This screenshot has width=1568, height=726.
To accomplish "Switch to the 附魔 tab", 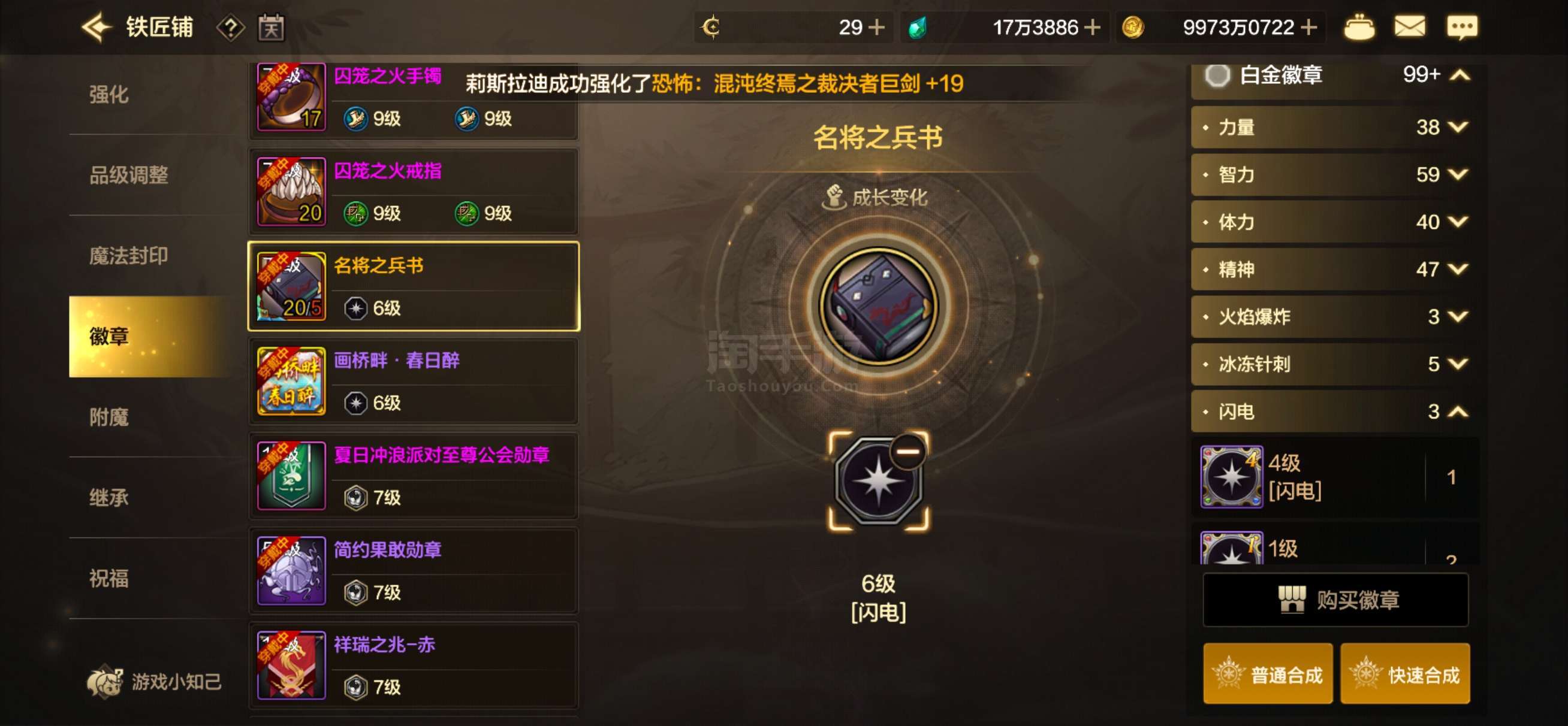I will tap(109, 417).
